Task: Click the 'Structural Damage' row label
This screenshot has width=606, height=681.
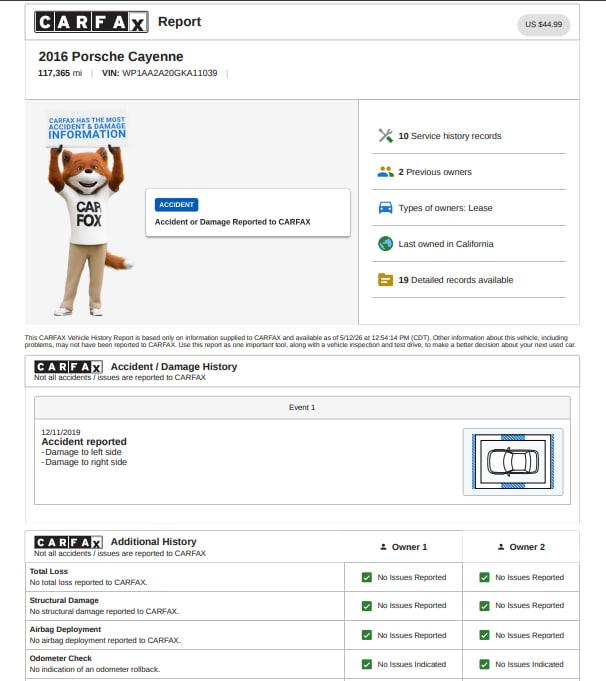Action: point(64,600)
